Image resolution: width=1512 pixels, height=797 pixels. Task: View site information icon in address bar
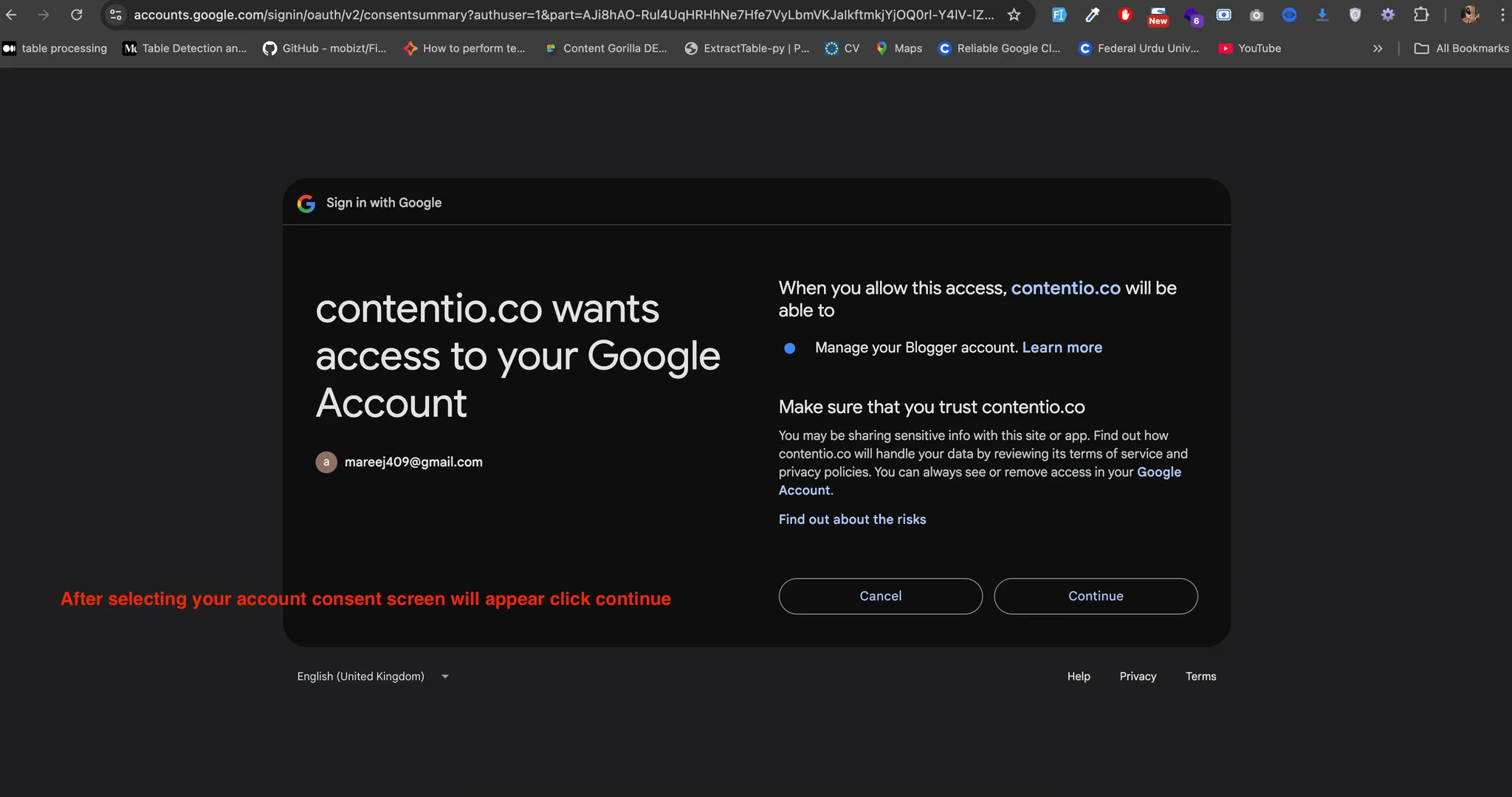(116, 15)
